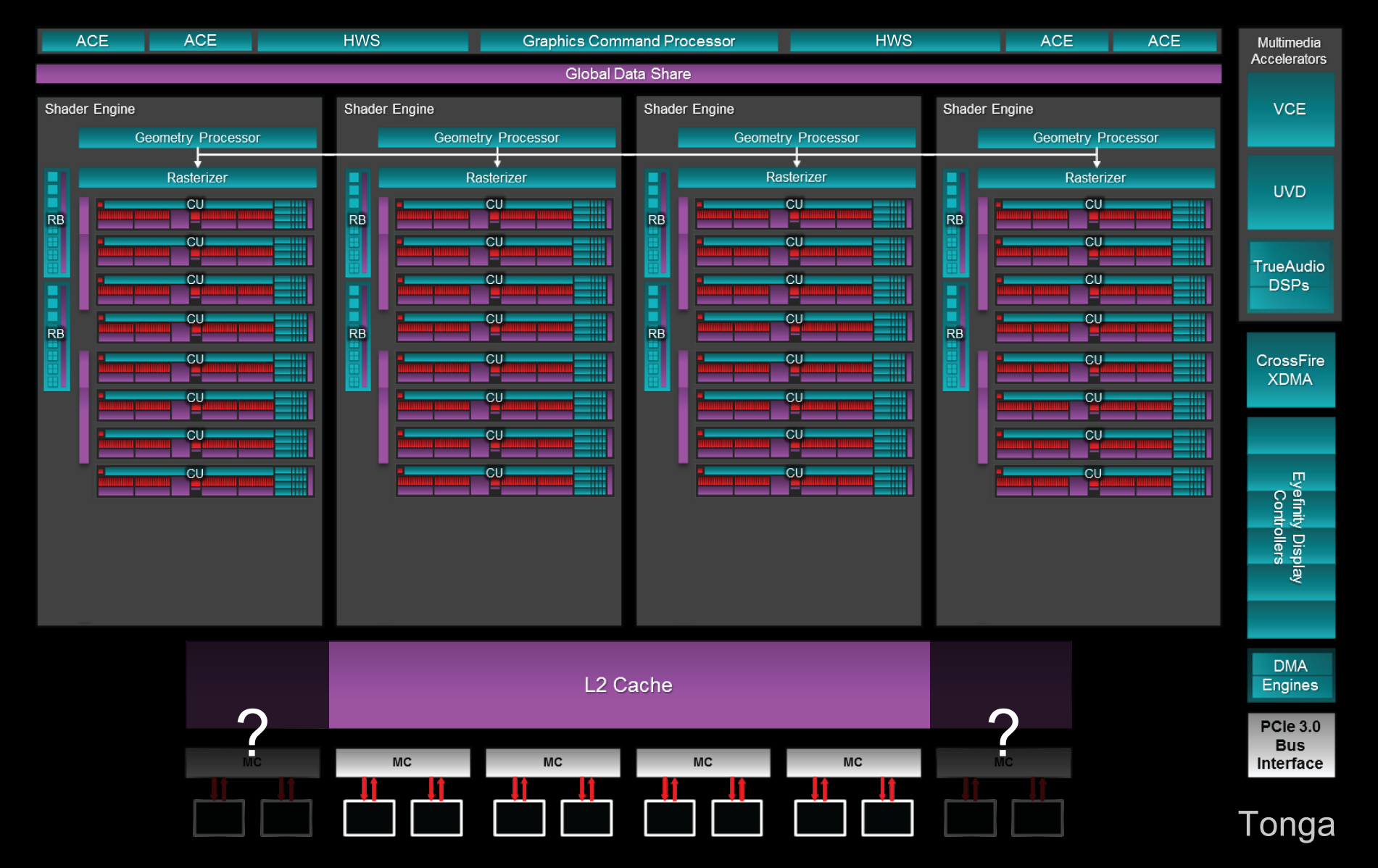This screenshot has width=1378, height=868.
Task: Click the third Shader Engine's Rasterizer
Action: point(797,178)
